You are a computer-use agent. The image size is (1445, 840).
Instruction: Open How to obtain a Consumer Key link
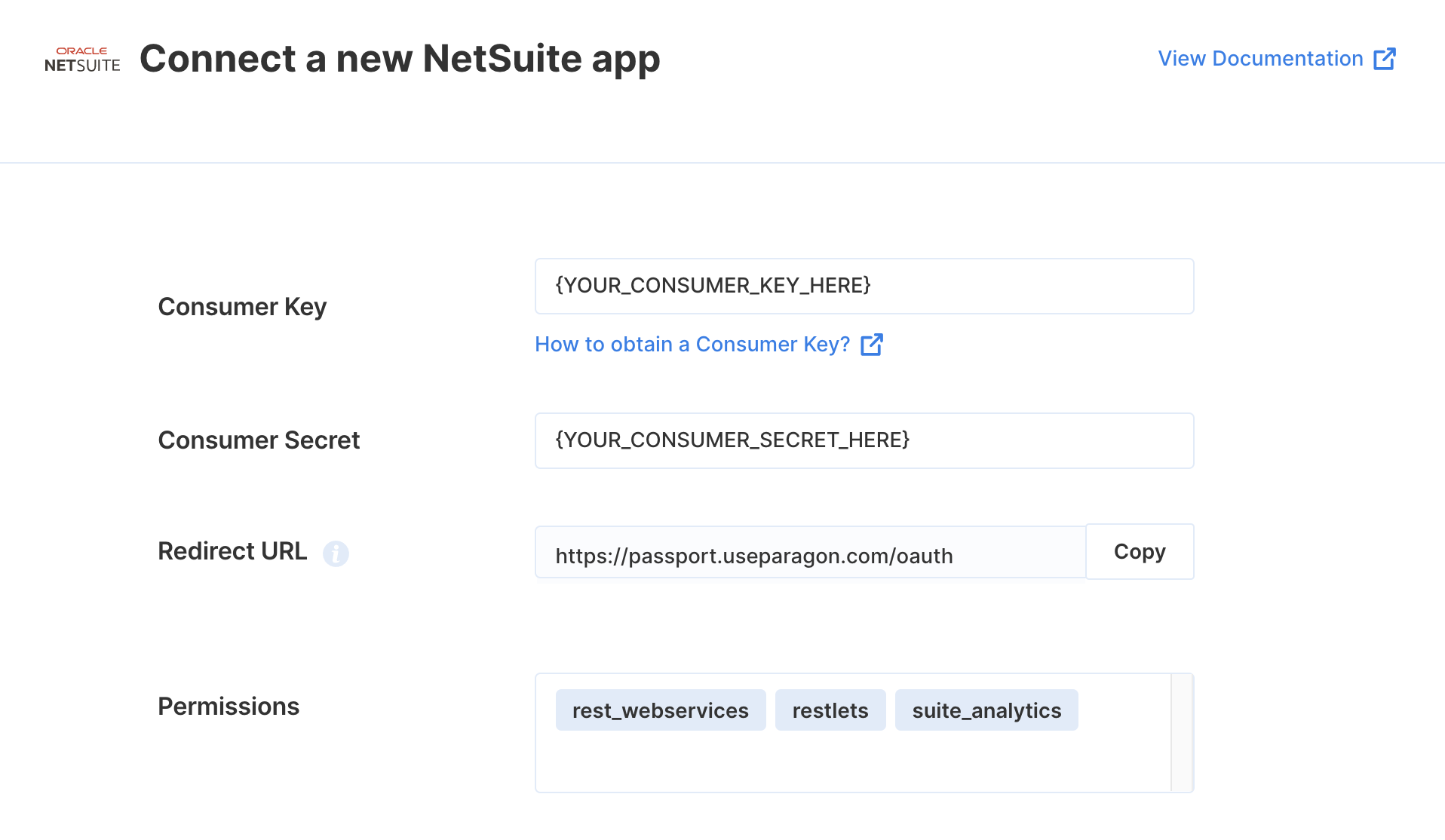click(x=708, y=345)
